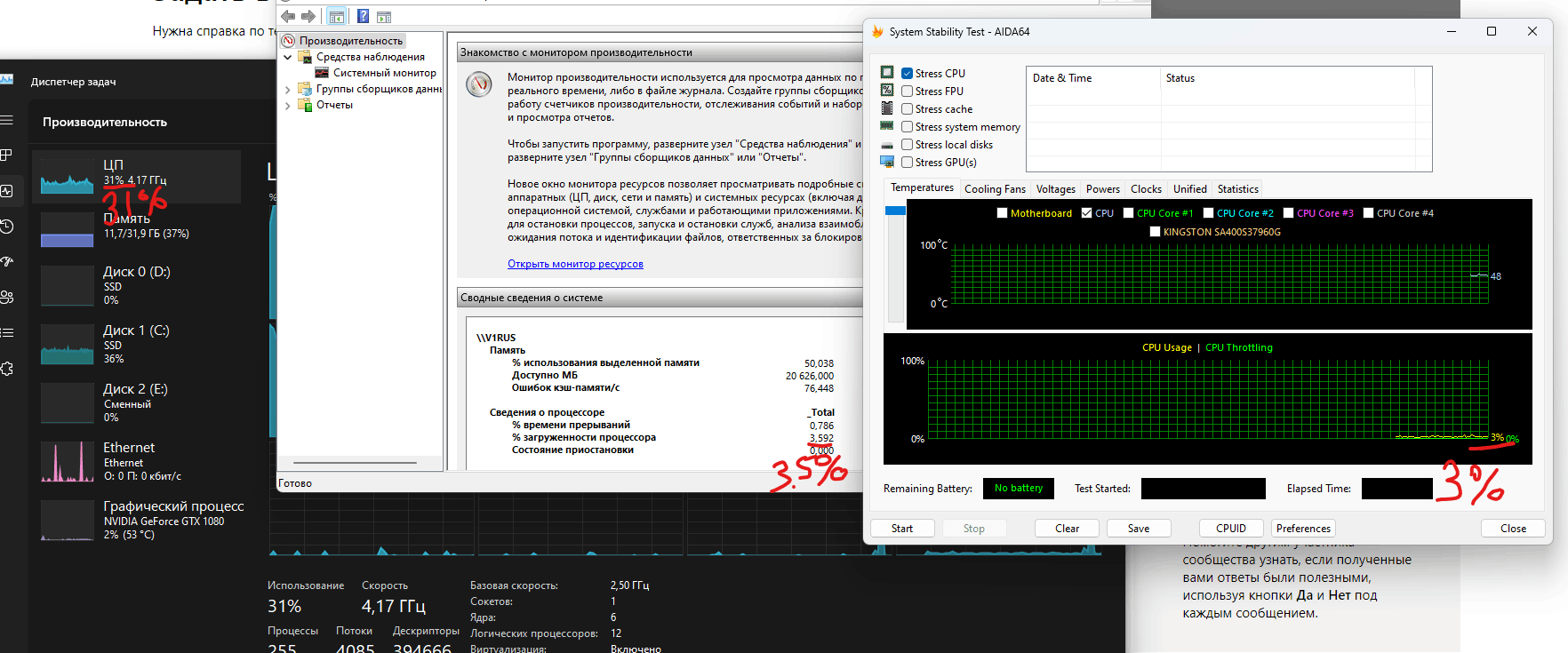The width and height of the screenshot is (1568, 653).
Task: Enable Stress GPU(s) checkbox
Action: [x=908, y=163]
